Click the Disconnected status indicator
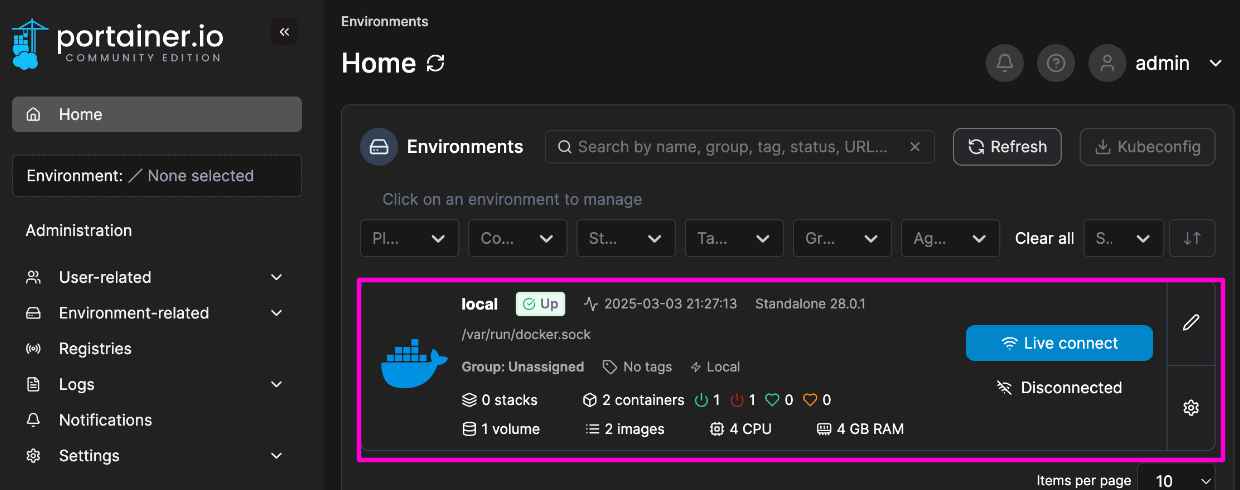The height and width of the screenshot is (490, 1240). (1059, 388)
